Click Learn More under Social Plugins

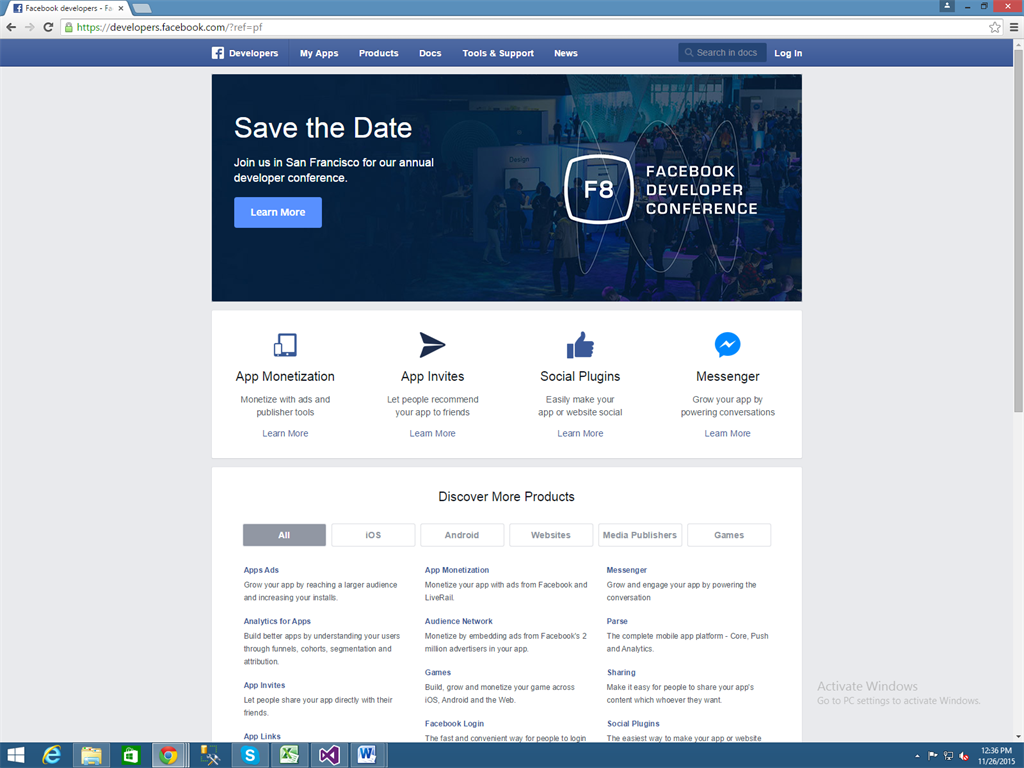tap(580, 433)
